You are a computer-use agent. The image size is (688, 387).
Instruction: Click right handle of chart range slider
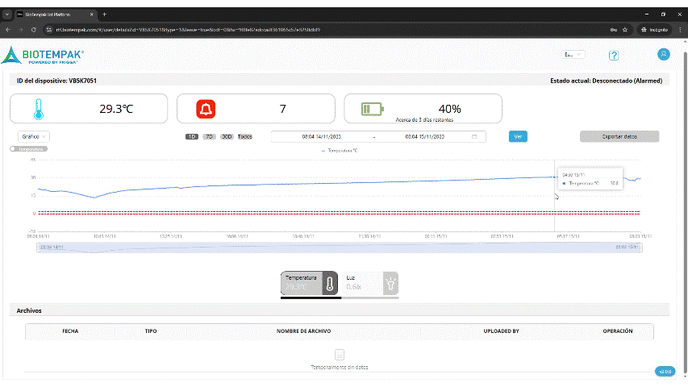pos(642,247)
